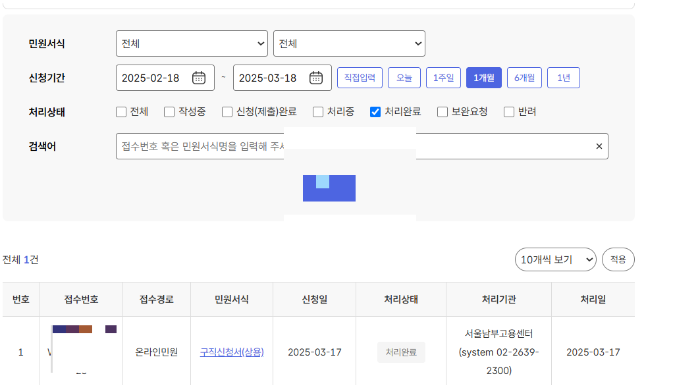The width and height of the screenshot is (700, 385).
Task: Select the 1년 period button
Action: (563, 78)
